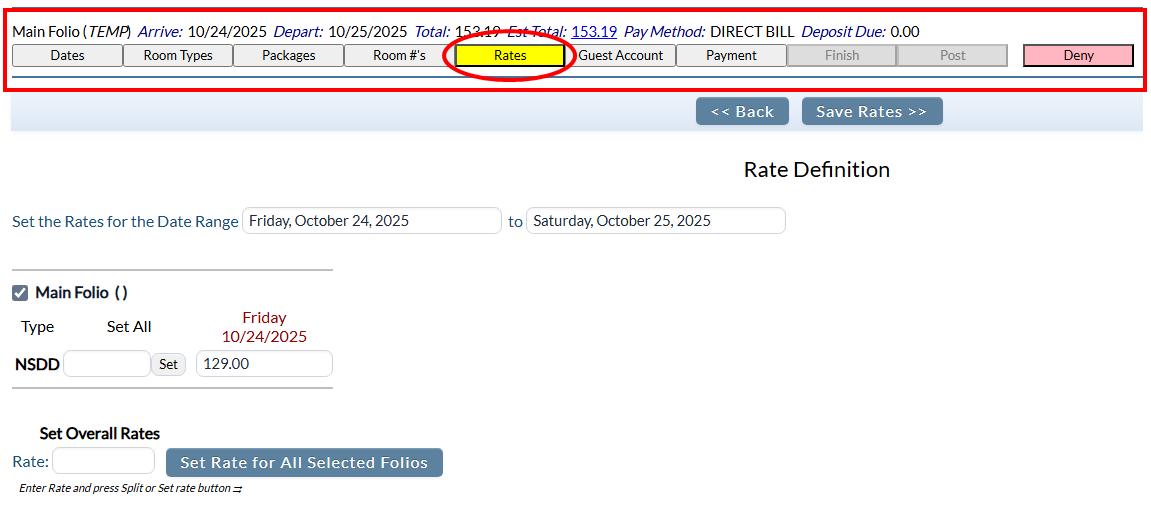
Task: Uncheck the Main Folio checkbox
Action: click(20, 293)
